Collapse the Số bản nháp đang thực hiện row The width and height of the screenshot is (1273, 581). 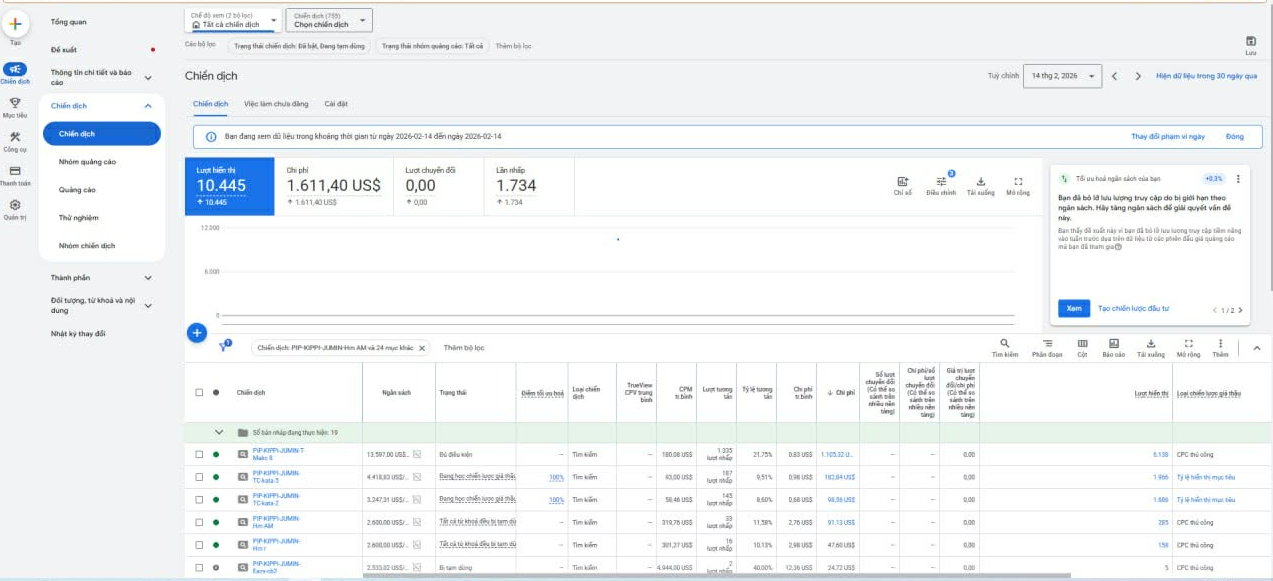219,432
